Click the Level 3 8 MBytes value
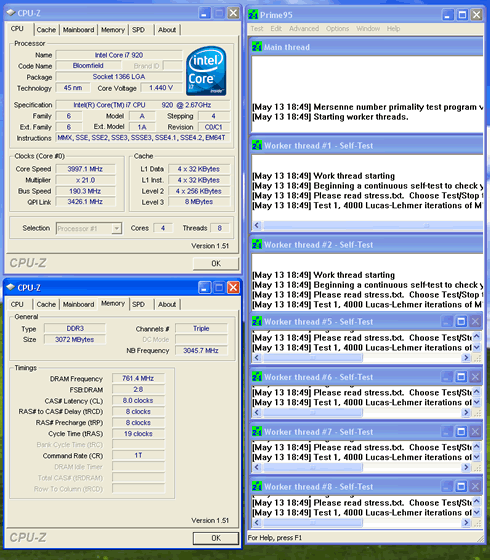This screenshot has height=560, width=490. (199, 202)
